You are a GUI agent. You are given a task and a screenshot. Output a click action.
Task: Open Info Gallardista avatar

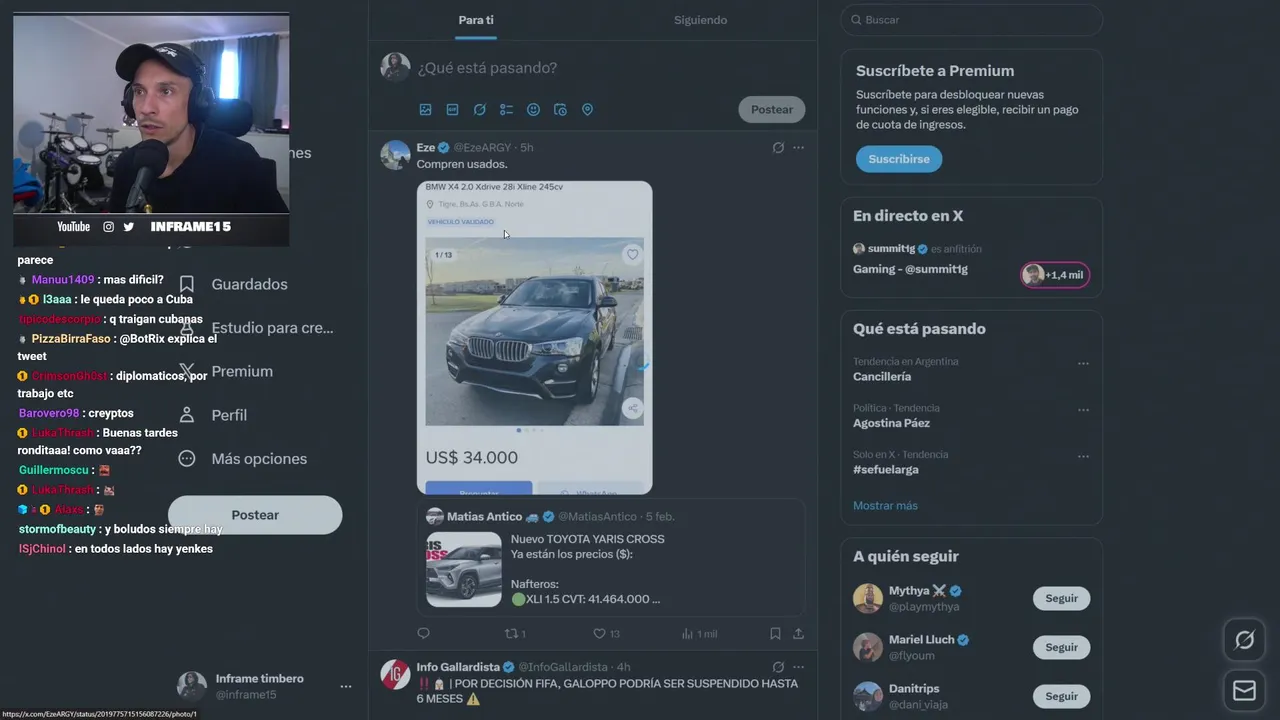396,674
